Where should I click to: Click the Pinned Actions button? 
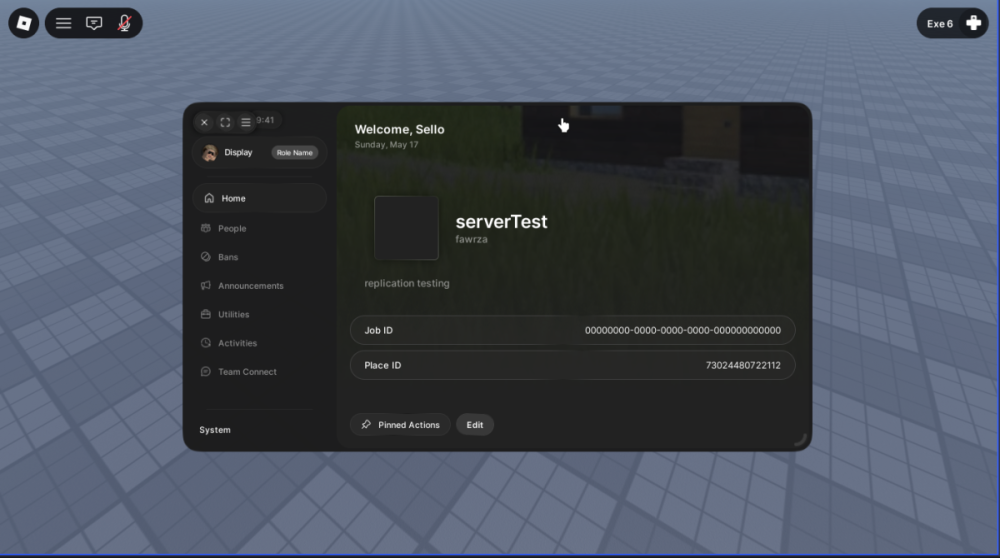click(400, 425)
